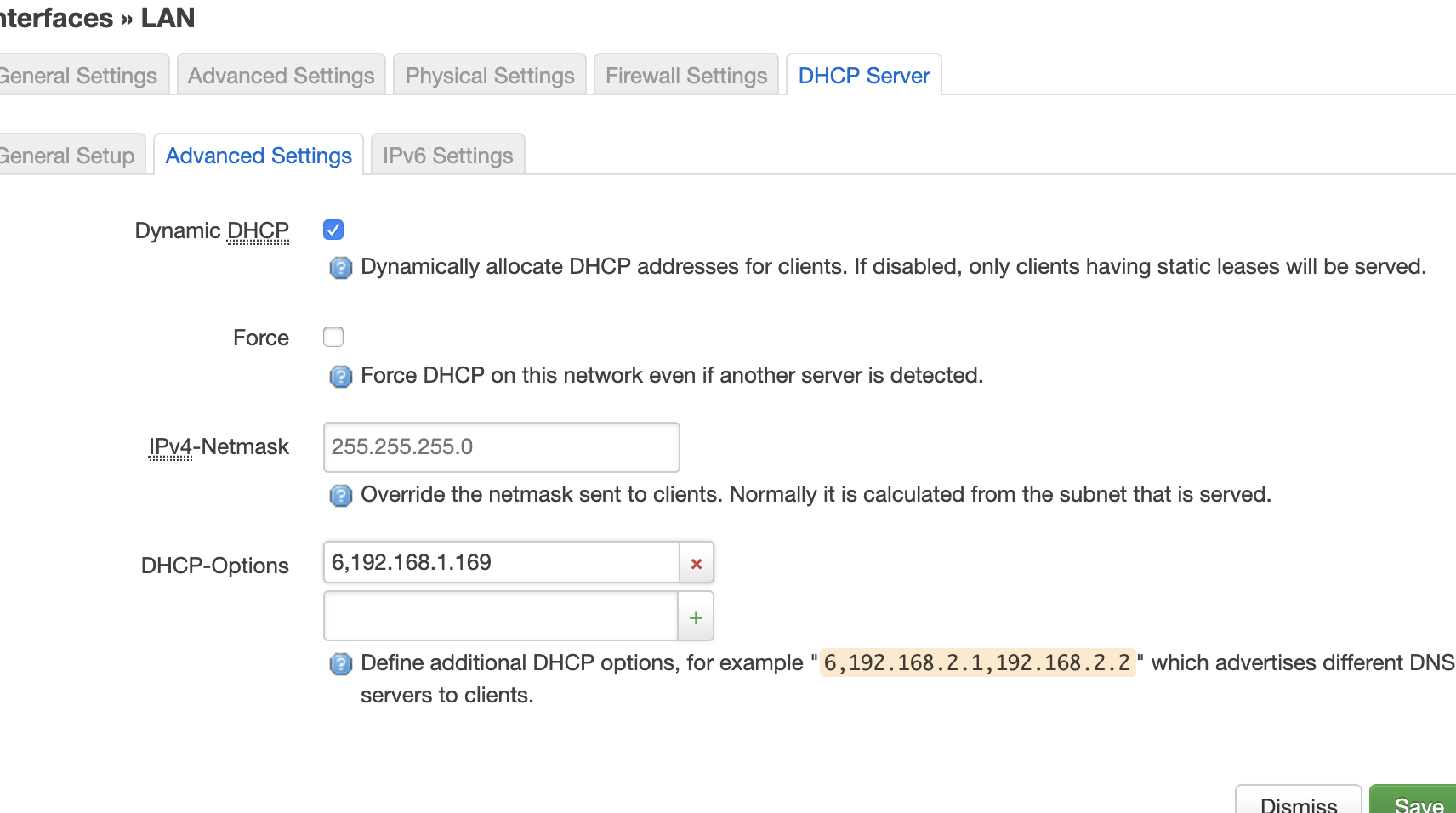Enable the Force DHCP checkbox
Screen dimensions: 1456x813
[x=333, y=337]
